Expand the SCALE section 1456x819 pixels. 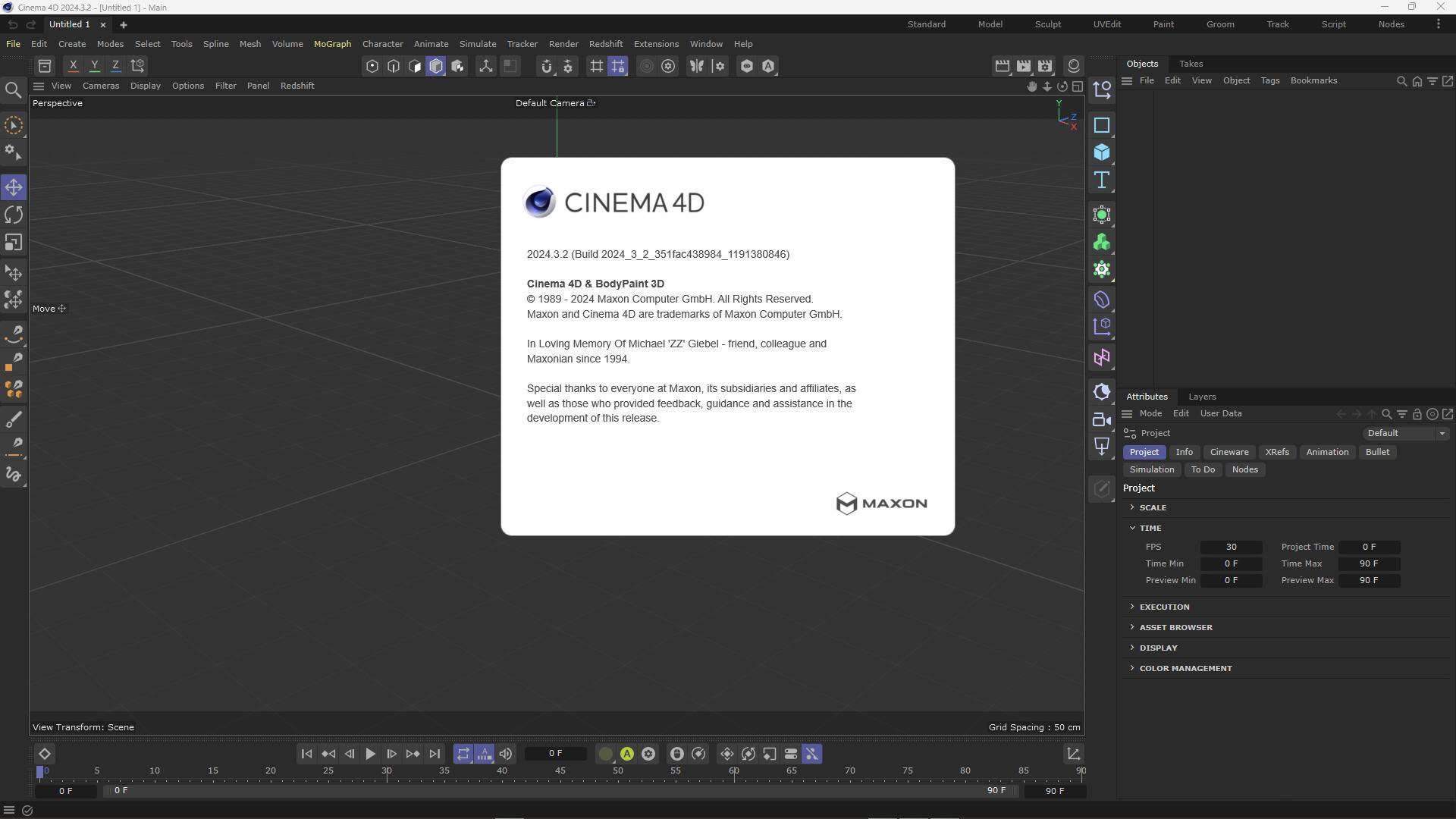coord(1153,507)
